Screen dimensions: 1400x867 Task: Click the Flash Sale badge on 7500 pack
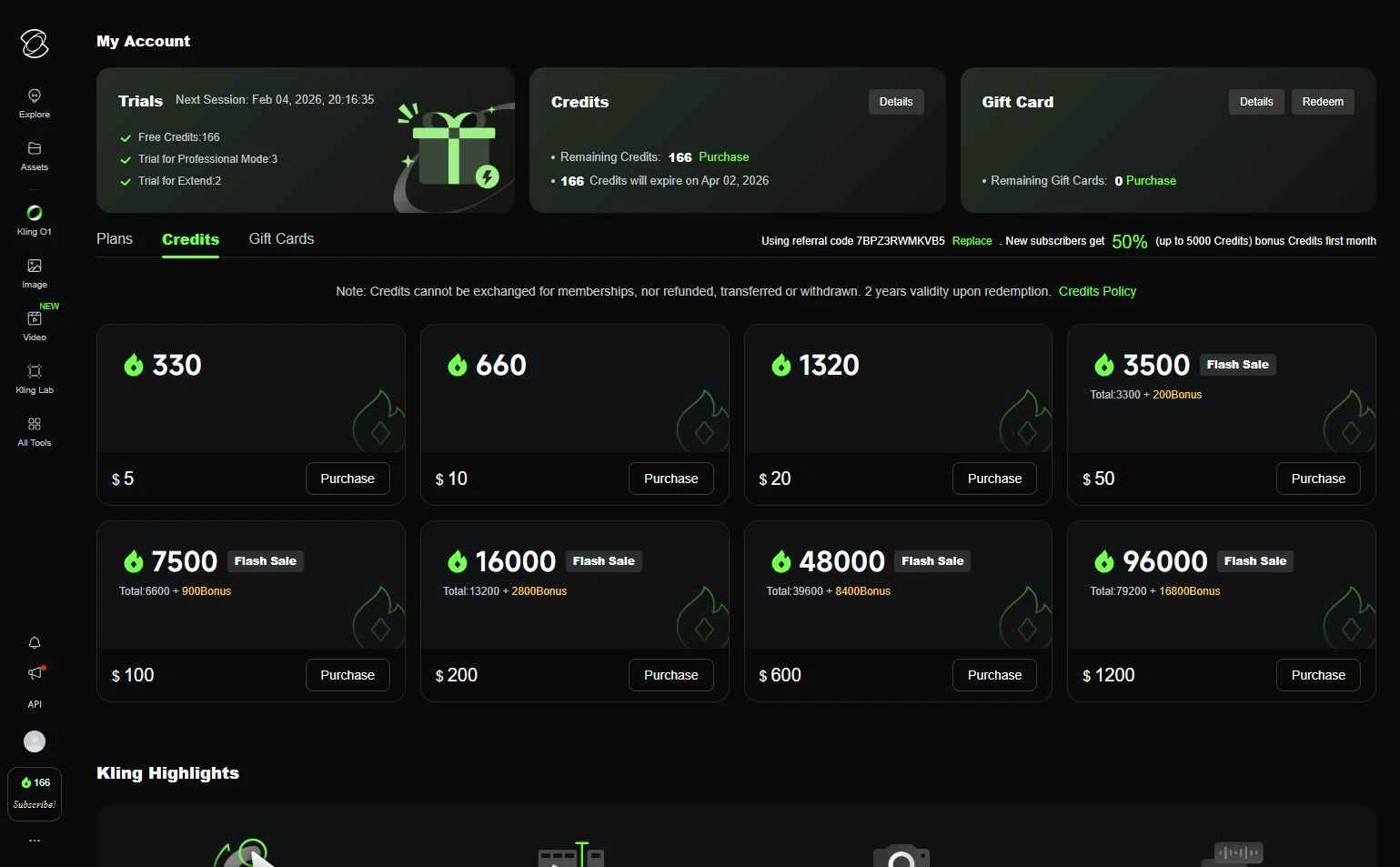(x=265, y=561)
